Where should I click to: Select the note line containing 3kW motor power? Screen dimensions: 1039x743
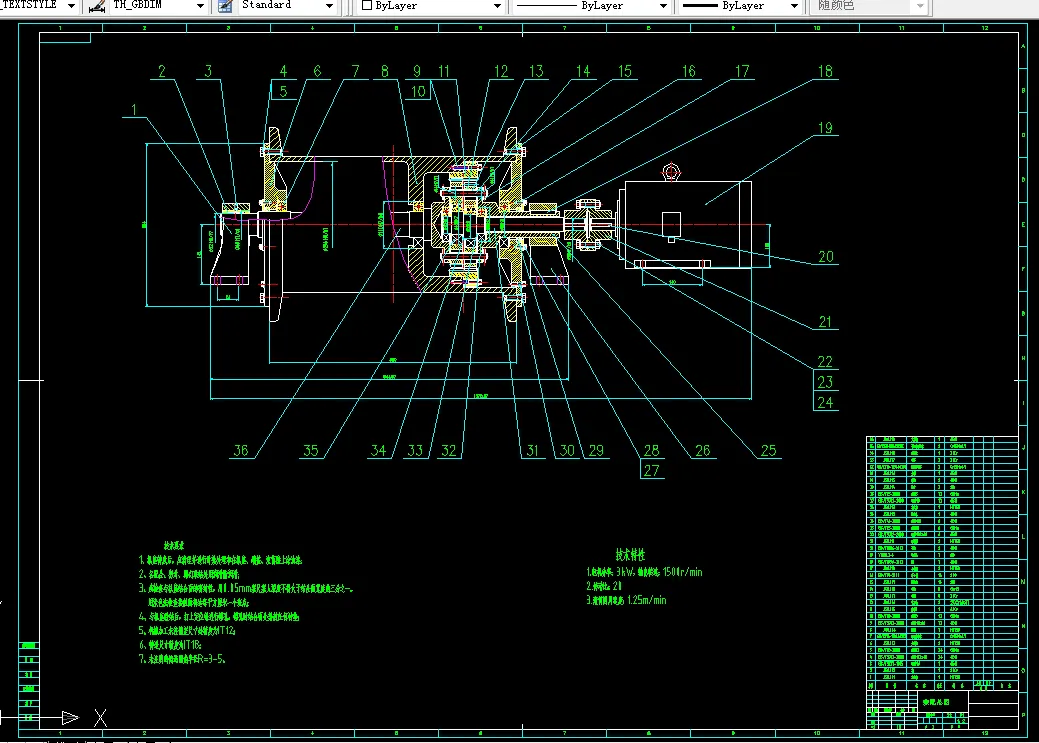click(x=644, y=572)
